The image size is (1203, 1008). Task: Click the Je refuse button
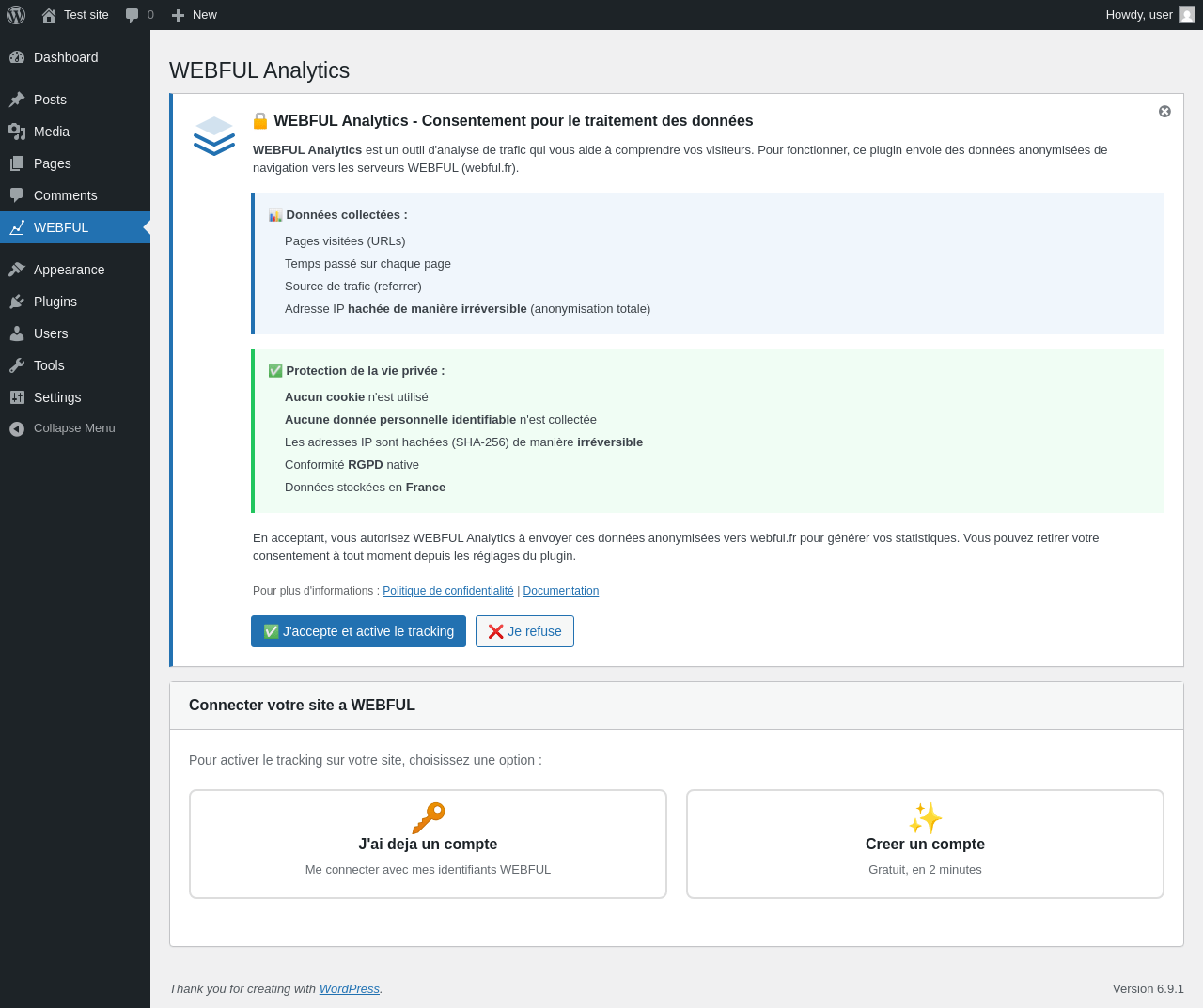coord(524,631)
